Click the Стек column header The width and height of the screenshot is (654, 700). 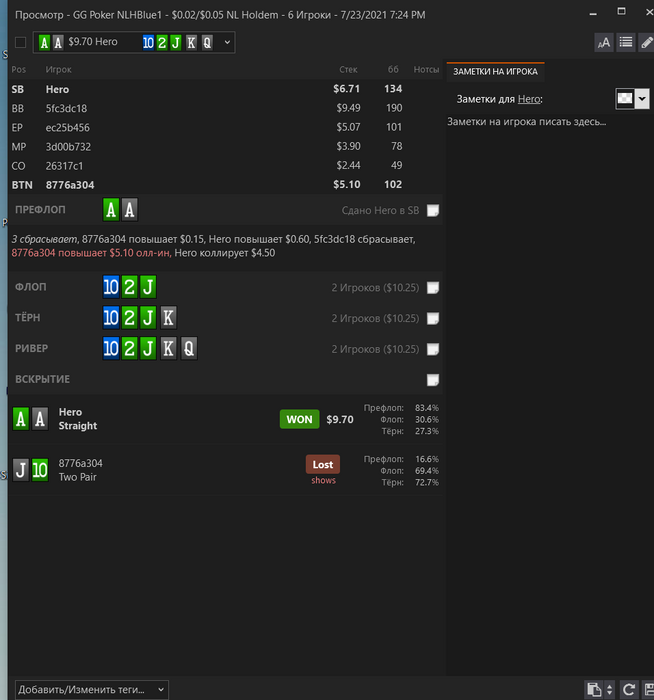click(x=348, y=70)
